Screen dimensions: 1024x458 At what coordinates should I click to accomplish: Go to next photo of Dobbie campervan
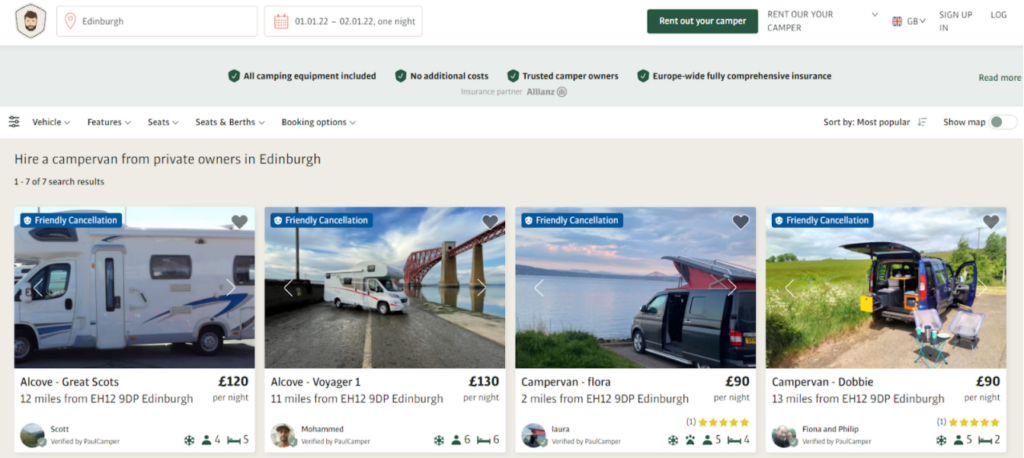point(981,288)
